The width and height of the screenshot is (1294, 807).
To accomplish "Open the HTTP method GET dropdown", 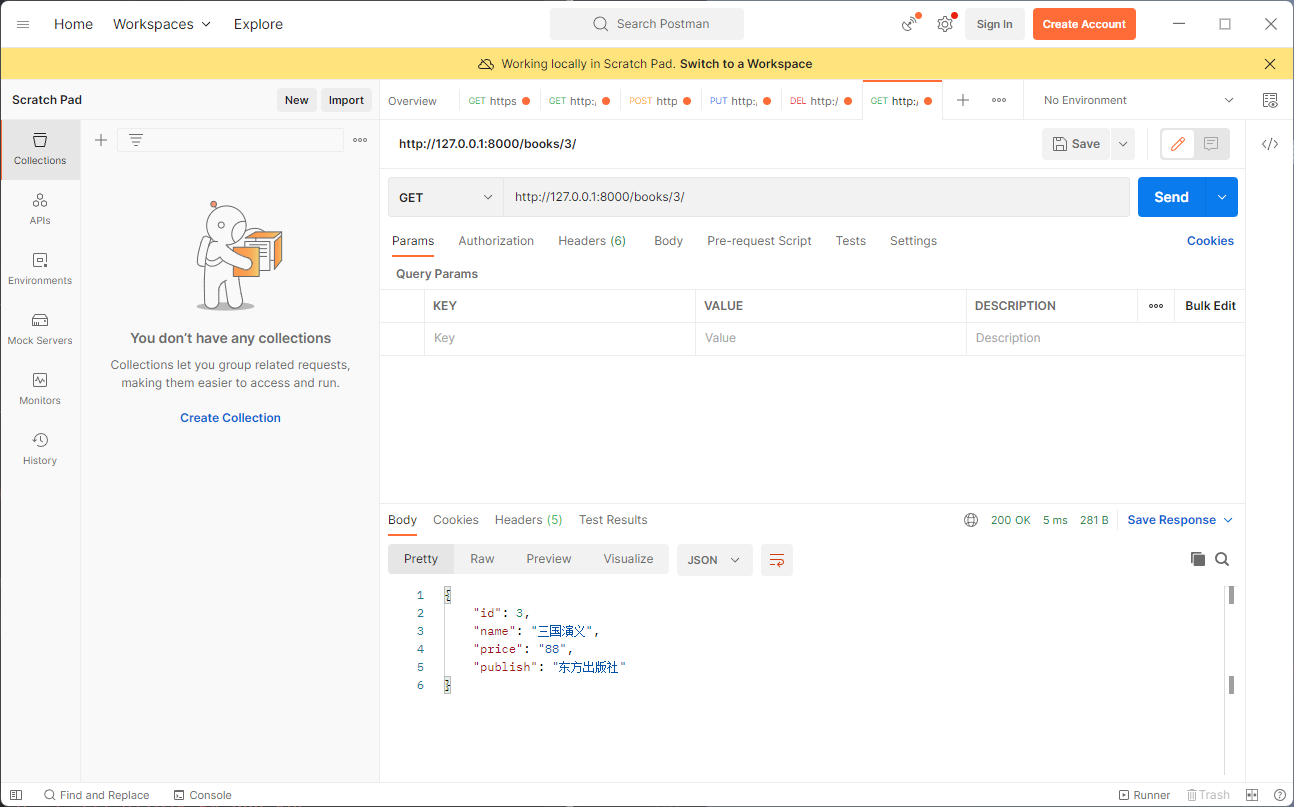I will (x=446, y=197).
